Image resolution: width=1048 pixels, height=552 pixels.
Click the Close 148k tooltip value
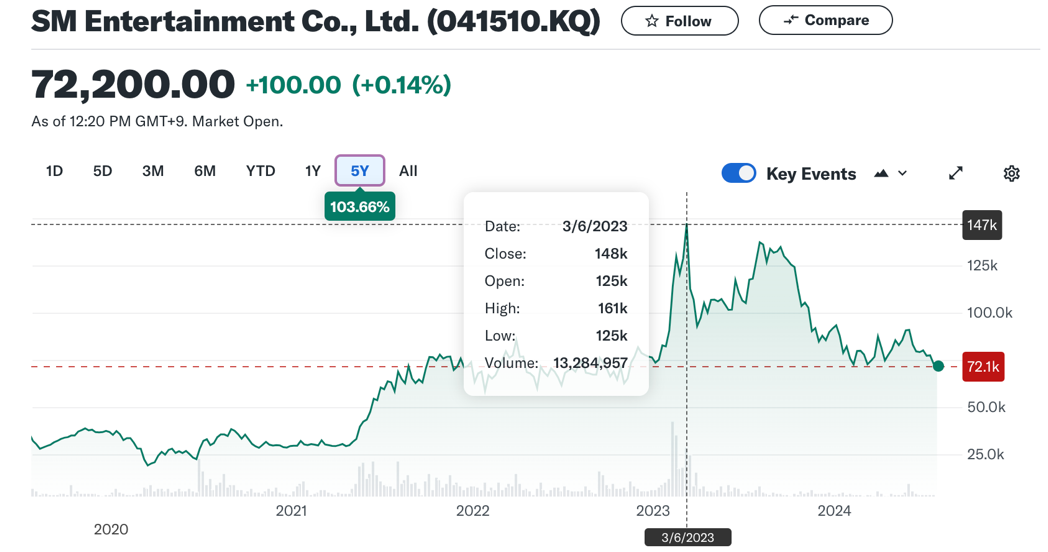coord(611,254)
